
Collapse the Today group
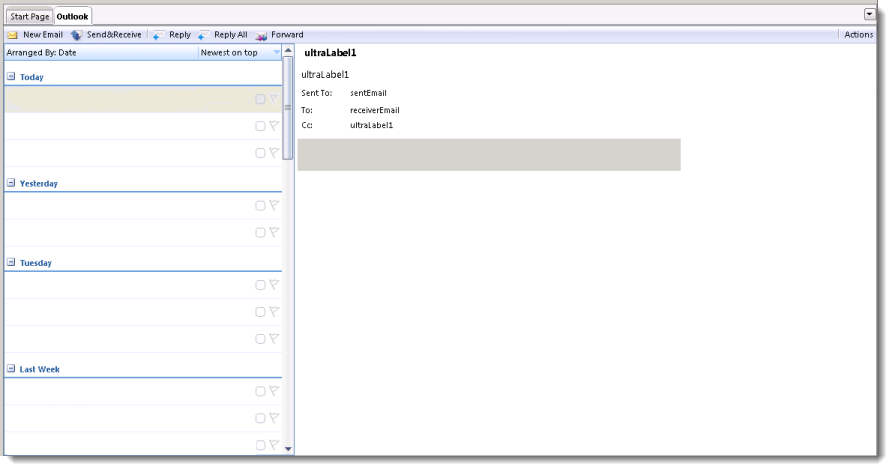coord(11,77)
